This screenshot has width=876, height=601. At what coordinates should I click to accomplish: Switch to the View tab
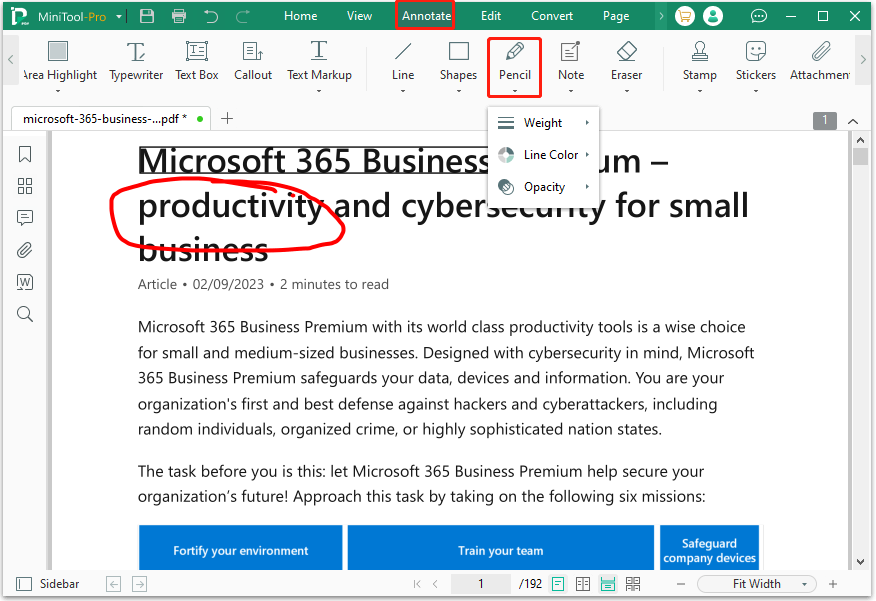pos(359,16)
